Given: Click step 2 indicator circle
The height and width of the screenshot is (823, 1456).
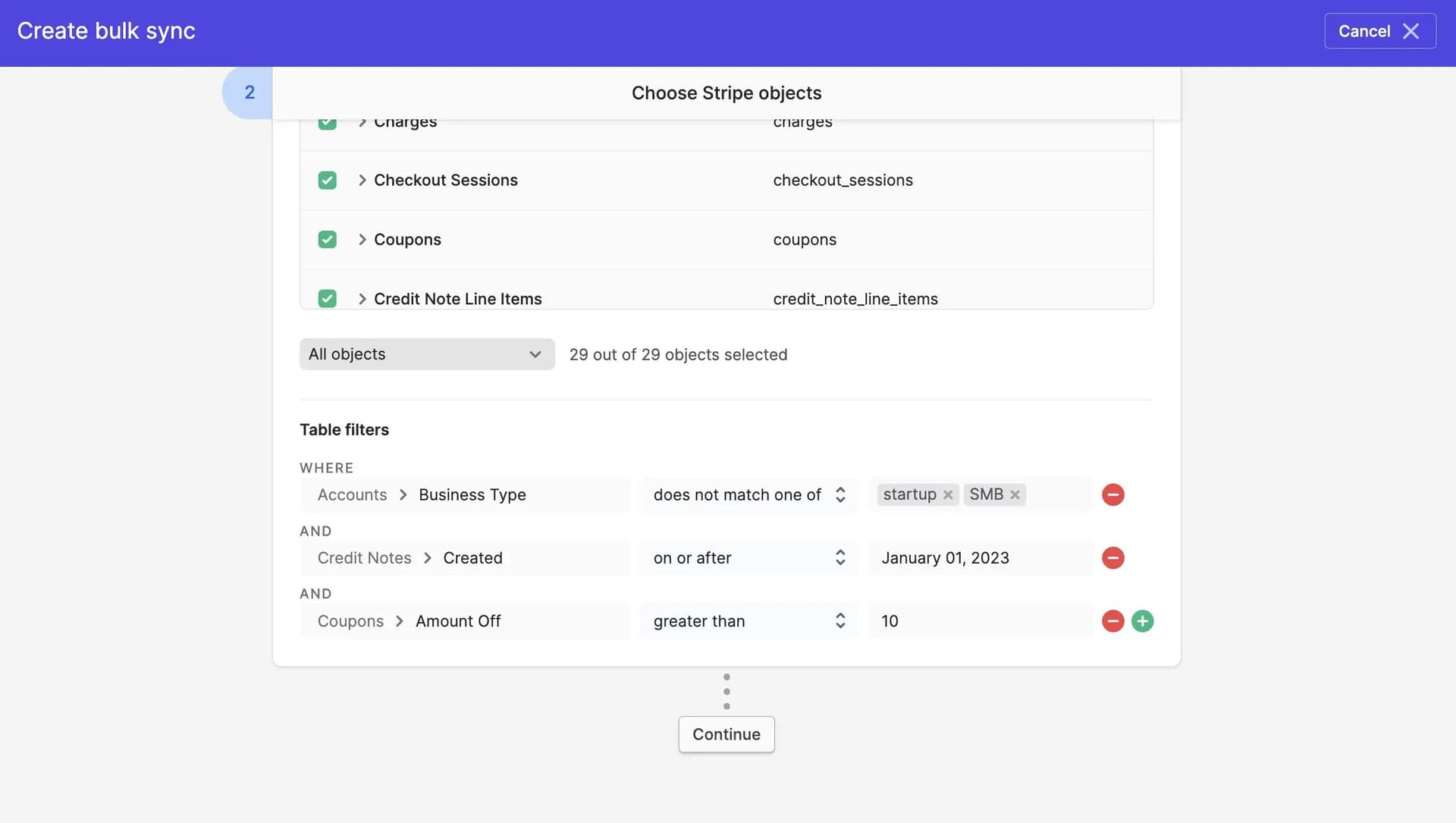Looking at the screenshot, I should (249, 93).
